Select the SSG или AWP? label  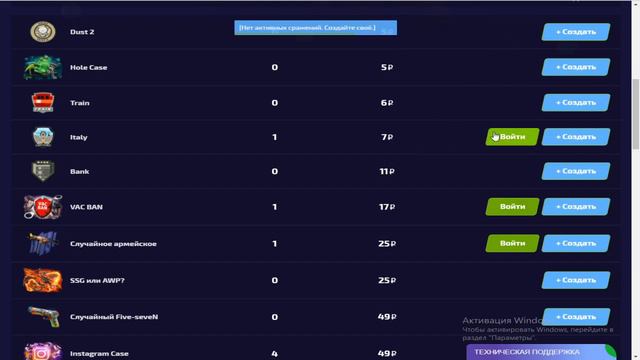point(97,280)
